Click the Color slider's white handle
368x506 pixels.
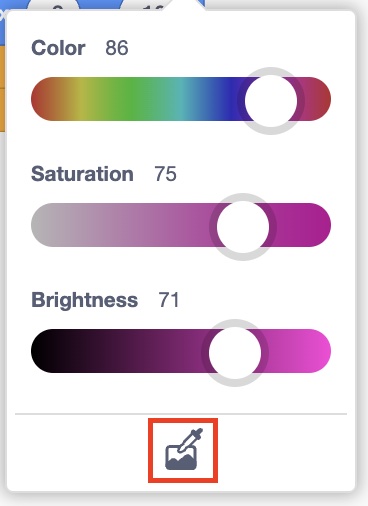click(x=271, y=101)
